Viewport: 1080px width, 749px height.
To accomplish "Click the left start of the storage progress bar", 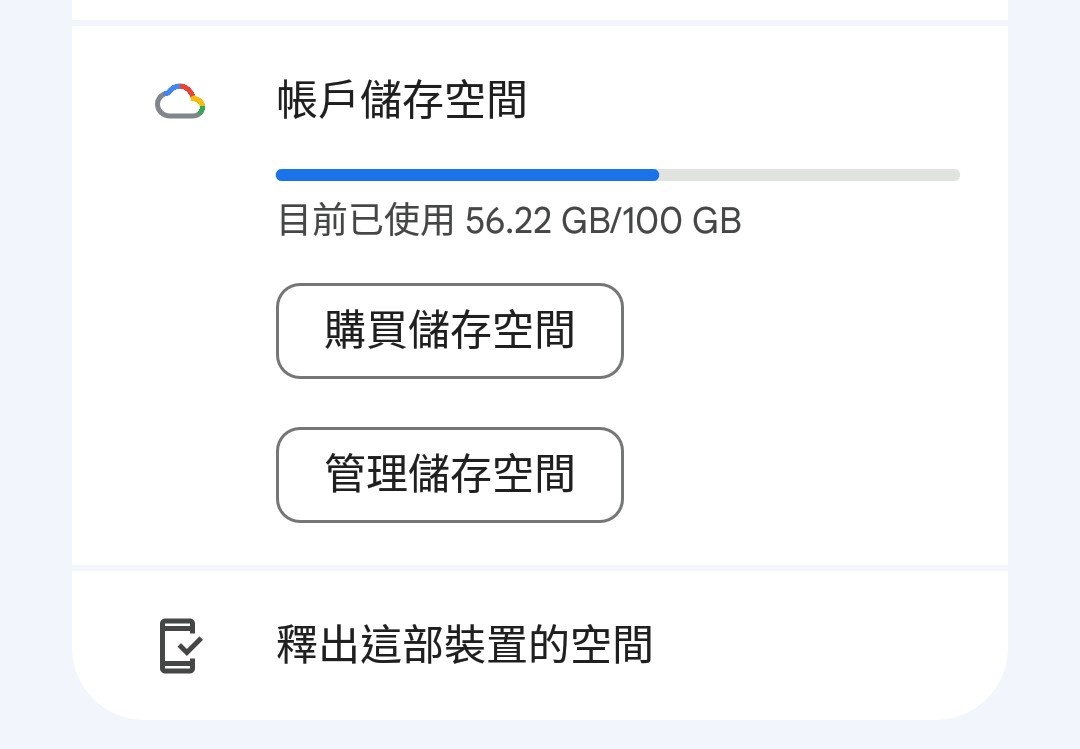I will (284, 175).
